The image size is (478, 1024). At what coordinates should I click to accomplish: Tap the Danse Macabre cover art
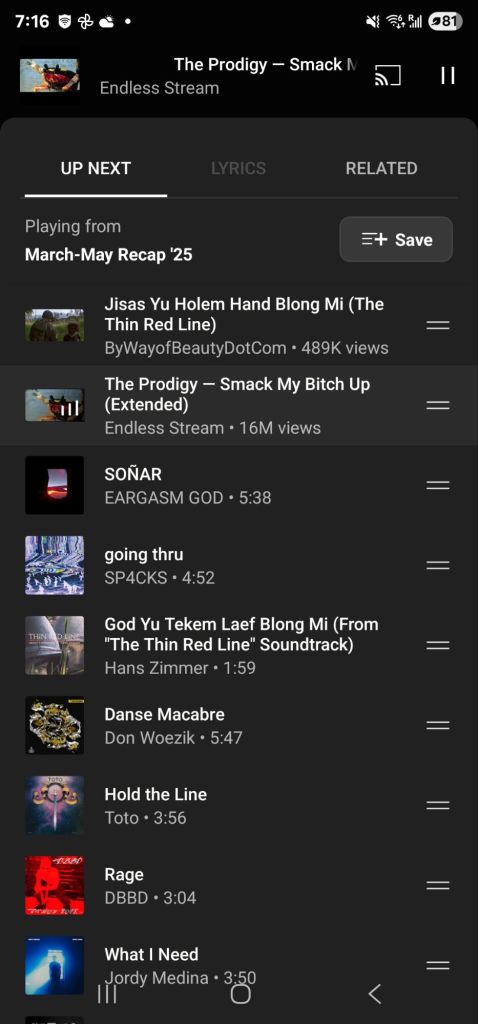54,725
